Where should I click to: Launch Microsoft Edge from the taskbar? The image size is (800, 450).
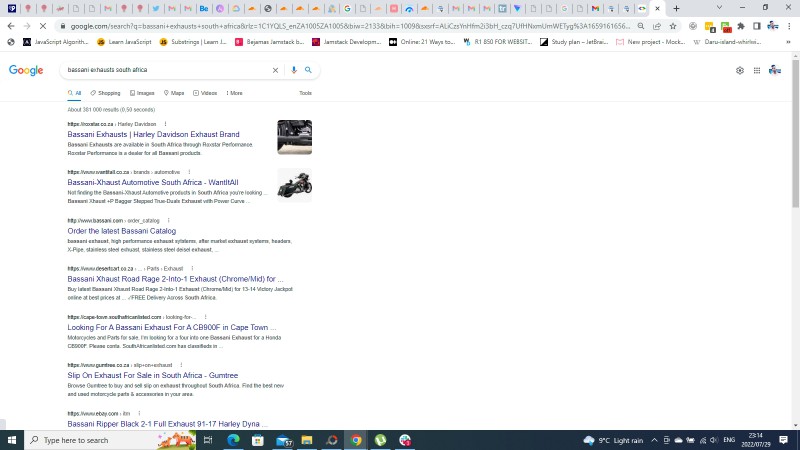click(233, 440)
